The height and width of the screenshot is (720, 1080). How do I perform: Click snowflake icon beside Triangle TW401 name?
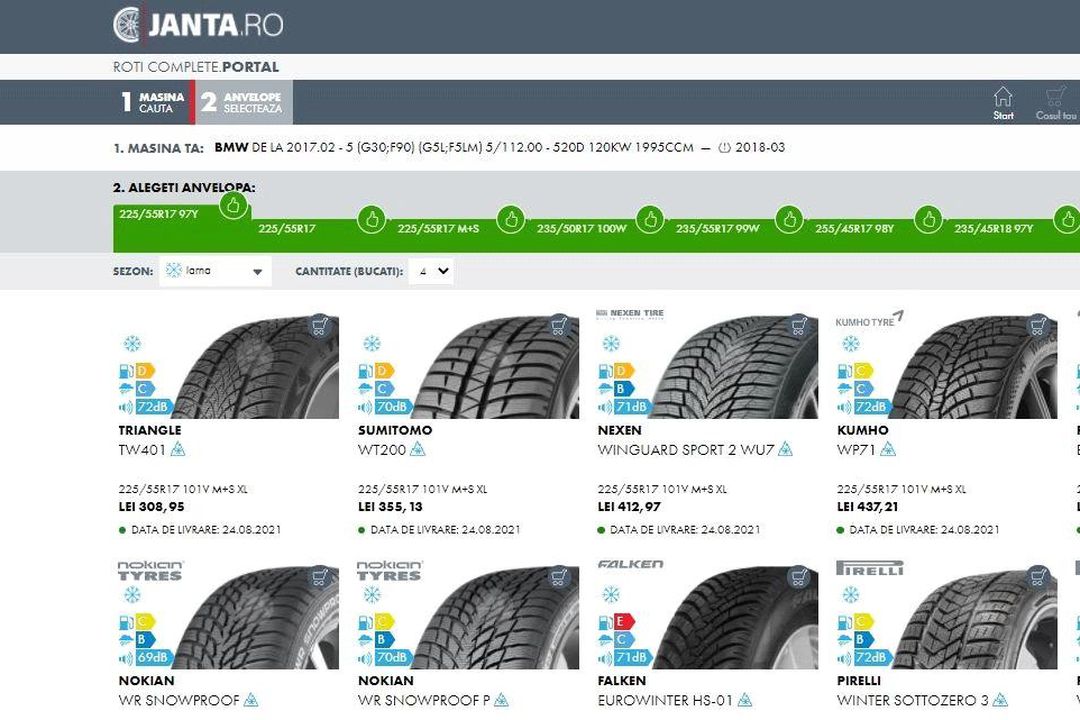pos(178,450)
